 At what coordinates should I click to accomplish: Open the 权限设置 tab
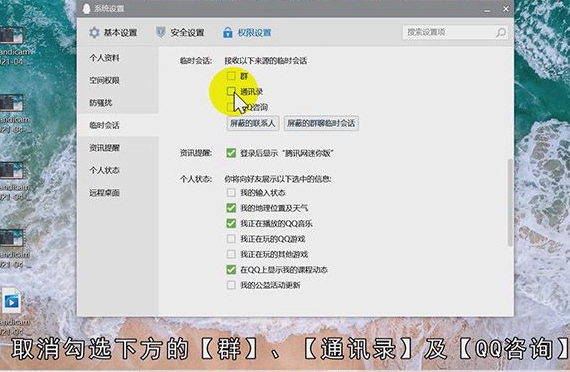click(247, 33)
